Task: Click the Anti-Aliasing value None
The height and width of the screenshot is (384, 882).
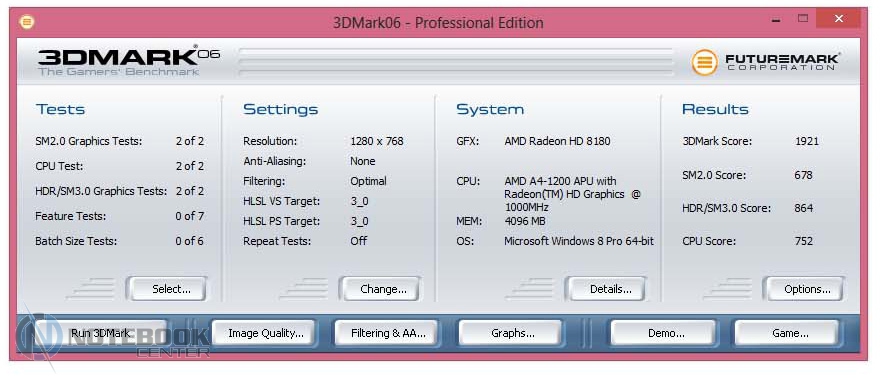Action: click(362, 161)
